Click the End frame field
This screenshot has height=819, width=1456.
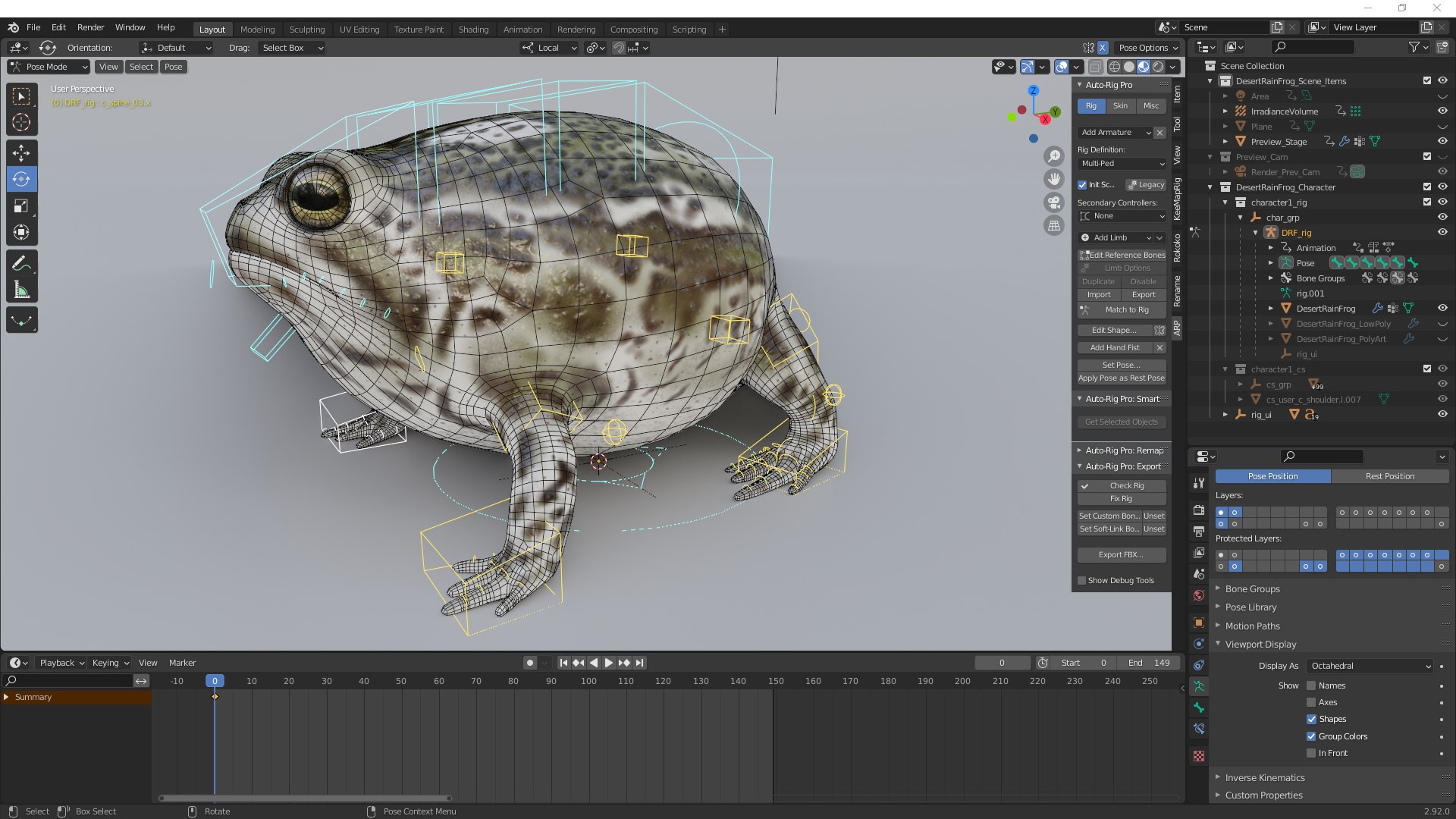coord(1148,663)
